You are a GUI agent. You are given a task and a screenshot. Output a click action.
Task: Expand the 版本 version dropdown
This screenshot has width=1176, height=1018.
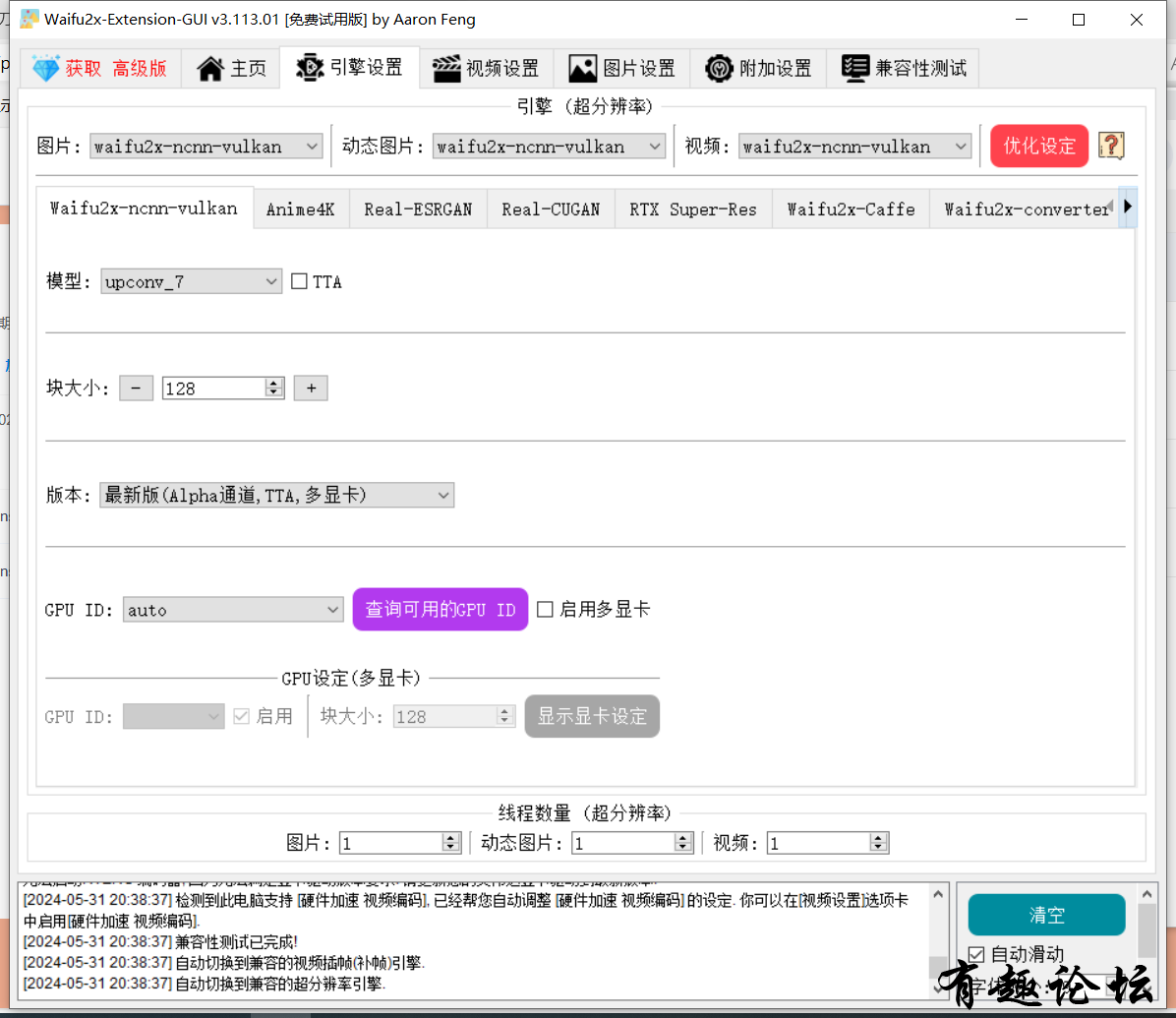276,495
